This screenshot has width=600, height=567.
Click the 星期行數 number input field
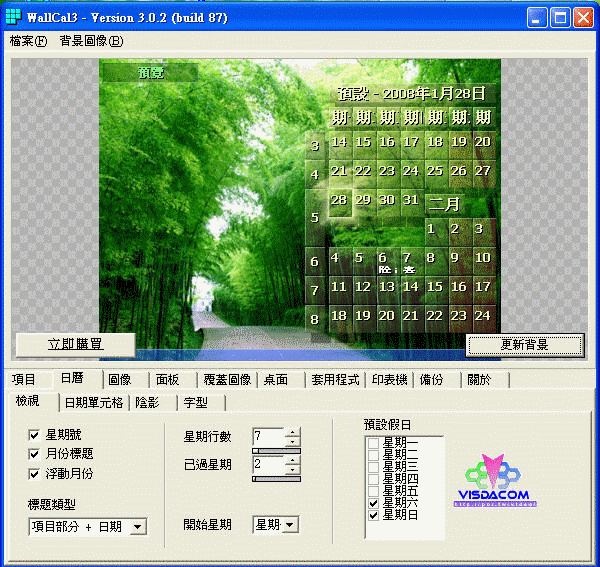tap(268, 437)
